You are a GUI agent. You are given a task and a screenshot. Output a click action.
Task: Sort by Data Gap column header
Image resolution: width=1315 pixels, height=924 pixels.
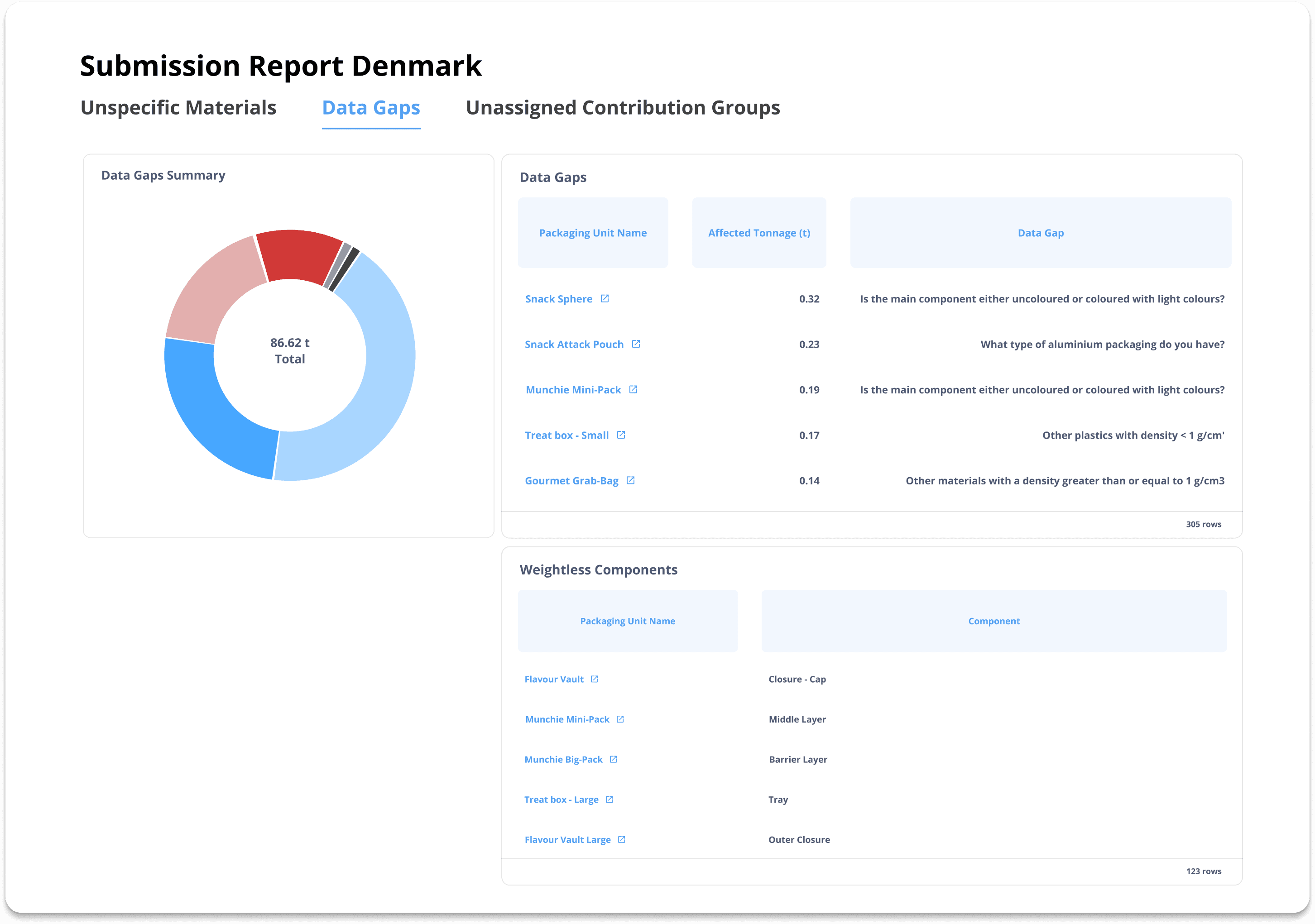point(1040,232)
